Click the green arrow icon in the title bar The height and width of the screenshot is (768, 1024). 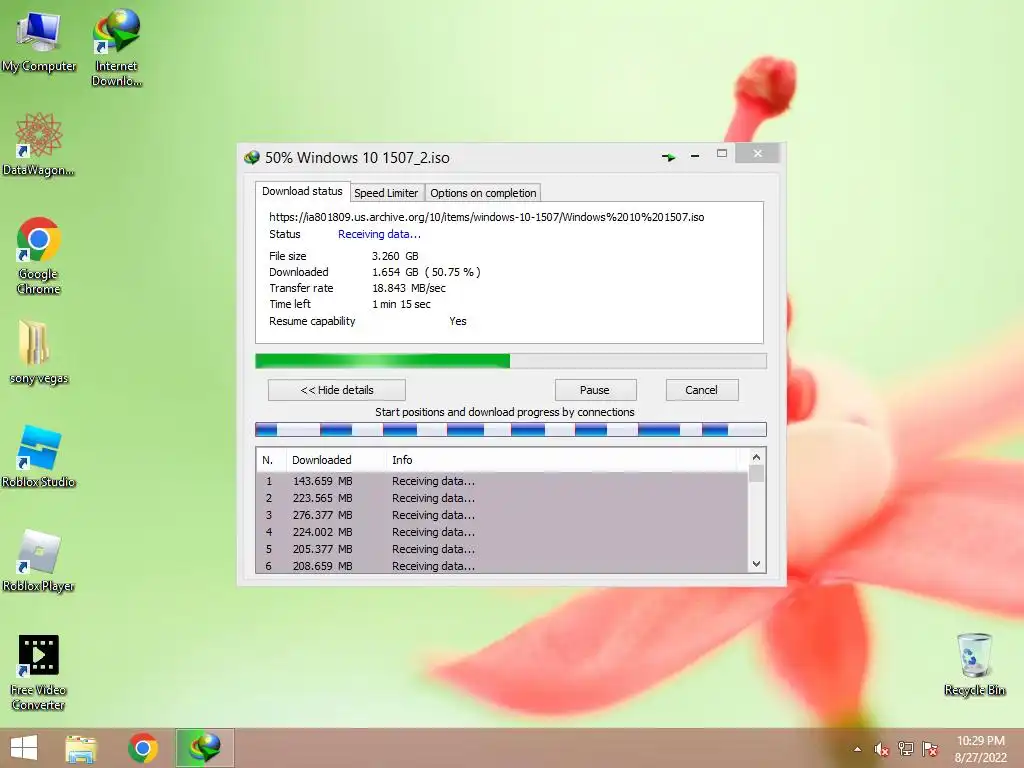pos(668,157)
